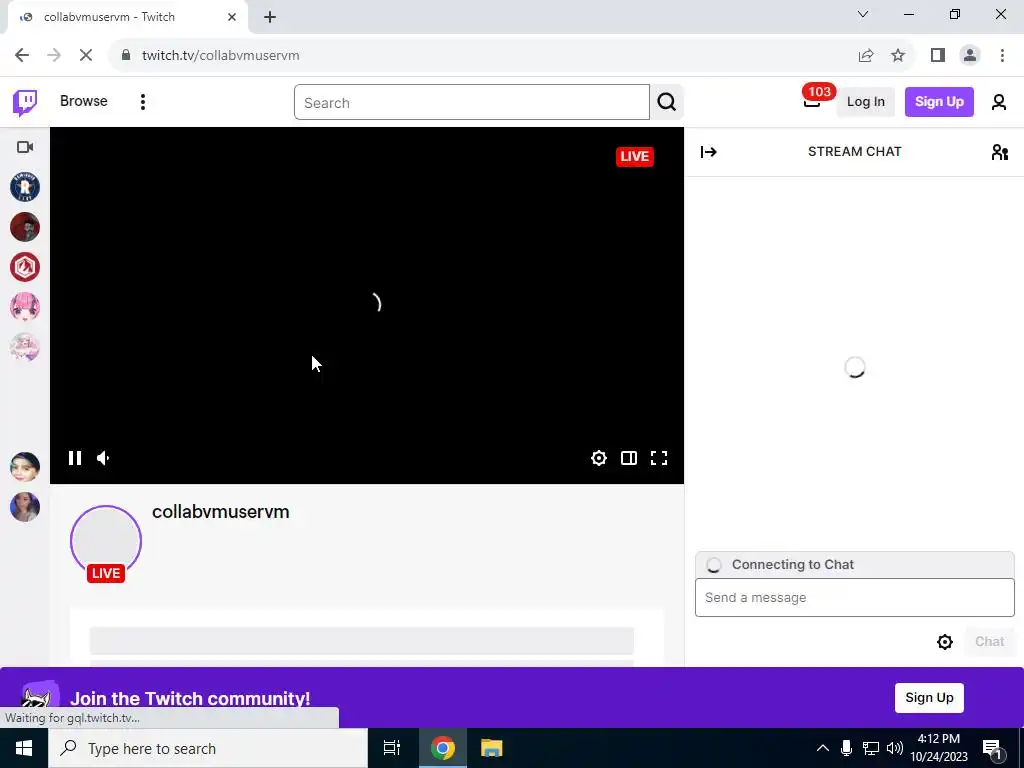Open the sidebar channel with pink-haired anime avatar

coord(25,307)
